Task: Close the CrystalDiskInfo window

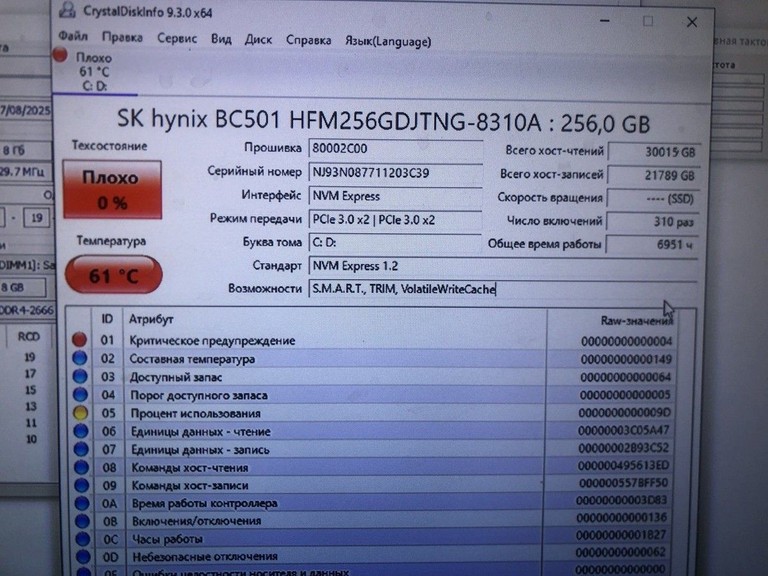Action: point(692,22)
